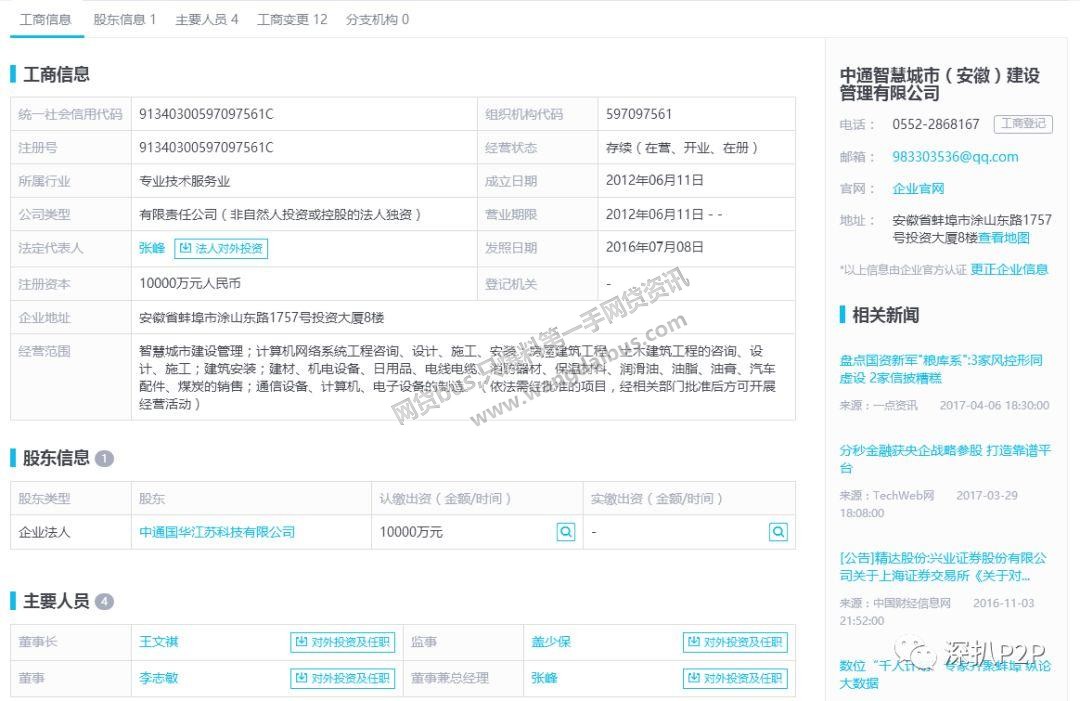The image size is (1080, 701).
Task: Click the 企业地址 row address text
Action: tap(262, 317)
